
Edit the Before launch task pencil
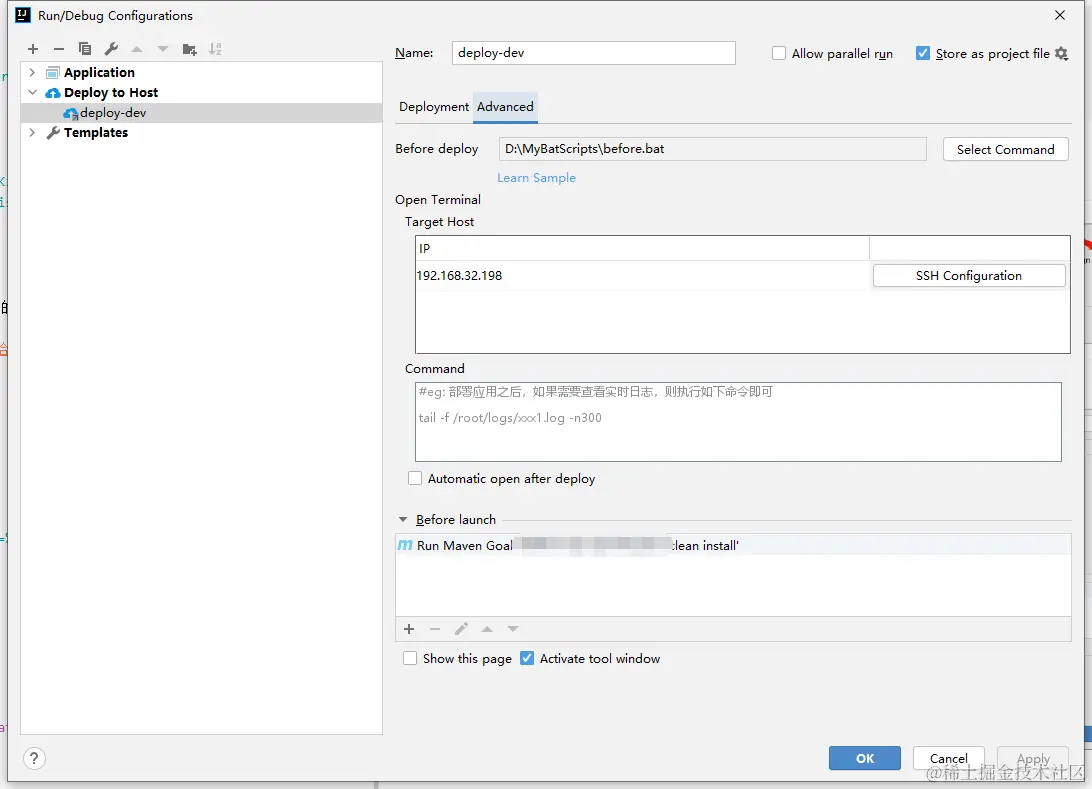(x=461, y=629)
